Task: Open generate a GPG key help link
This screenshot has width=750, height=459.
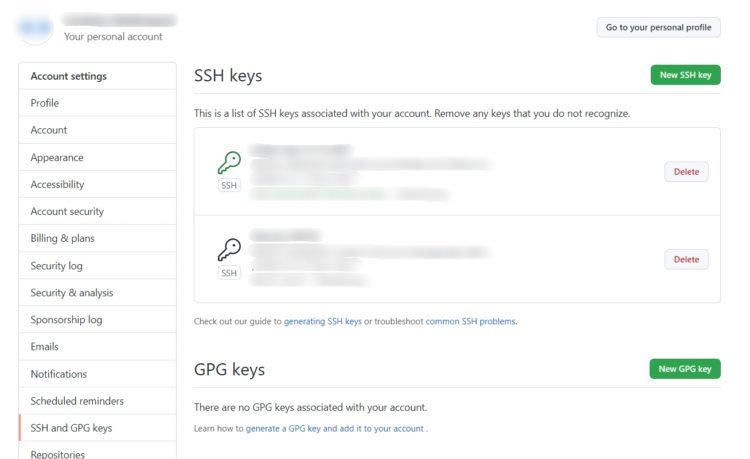Action: (335, 428)
